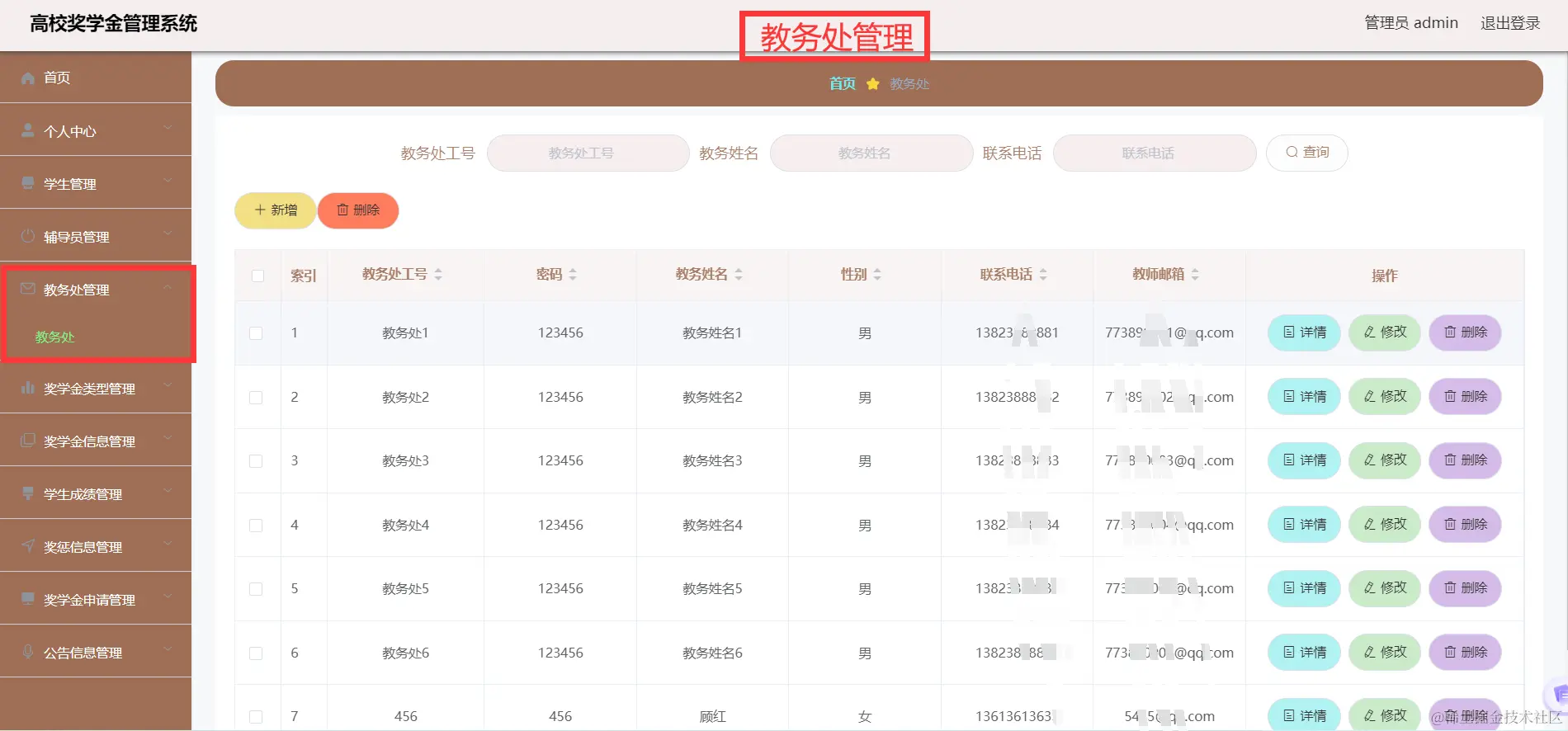Check the row for 教务处5
1568x731 pixels.
256,589
